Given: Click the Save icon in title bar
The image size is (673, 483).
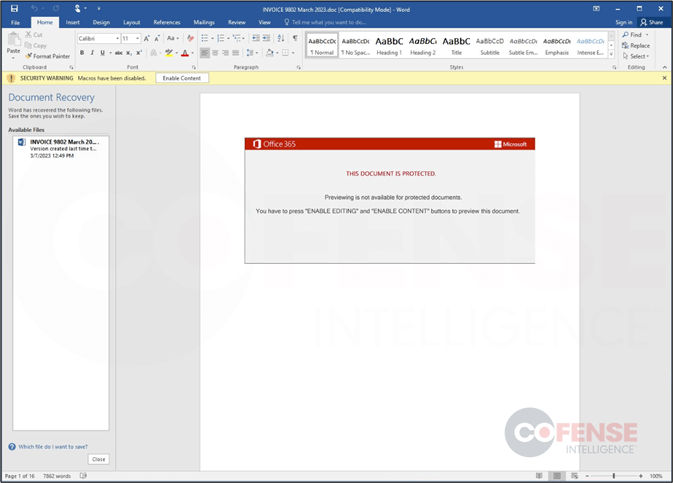Looking at the screenshot, I should tap(14, 8).
